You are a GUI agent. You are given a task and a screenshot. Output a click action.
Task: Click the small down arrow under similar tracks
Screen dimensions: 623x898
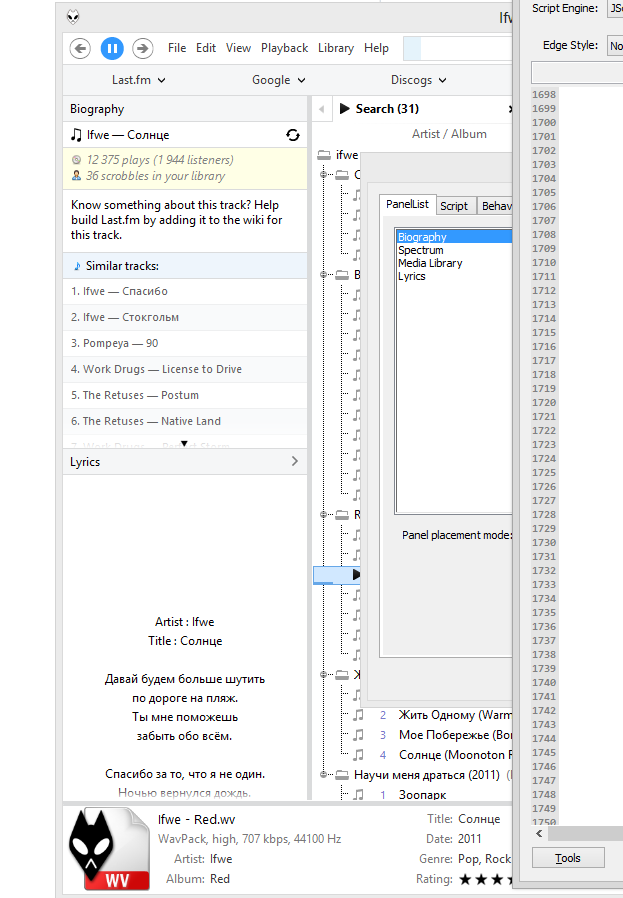coord(184,444)
